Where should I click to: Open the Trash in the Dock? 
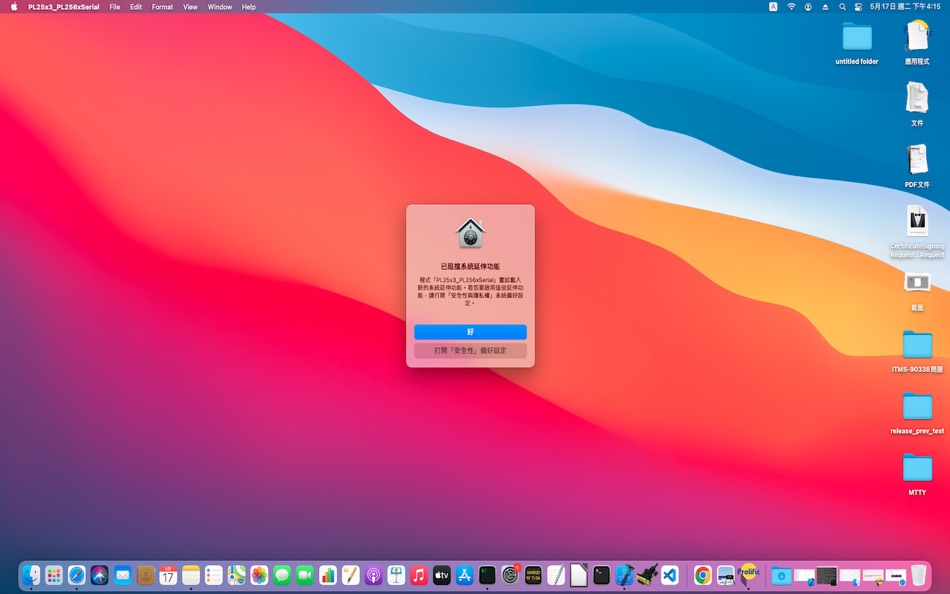(918, 575)
